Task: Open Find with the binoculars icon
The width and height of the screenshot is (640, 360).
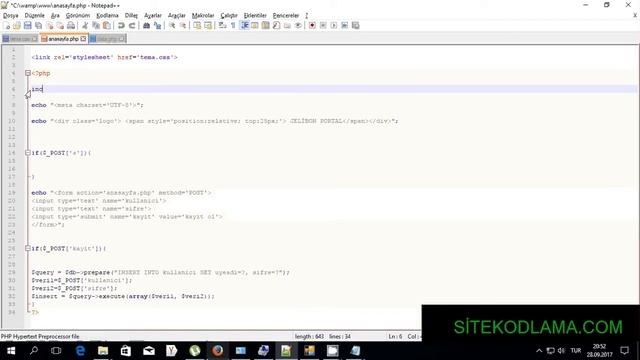Action: [146, 26]
